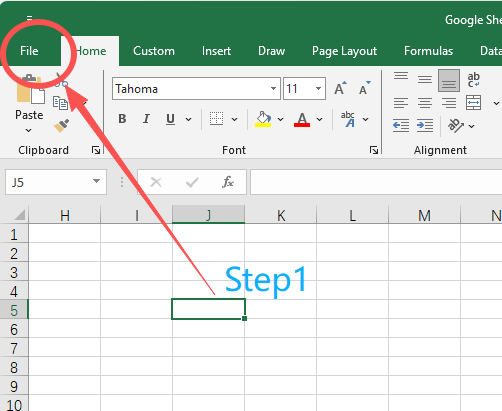This screenshot has height=411, width=502.
Task: Increase indent icon
Action: (425, 126)
